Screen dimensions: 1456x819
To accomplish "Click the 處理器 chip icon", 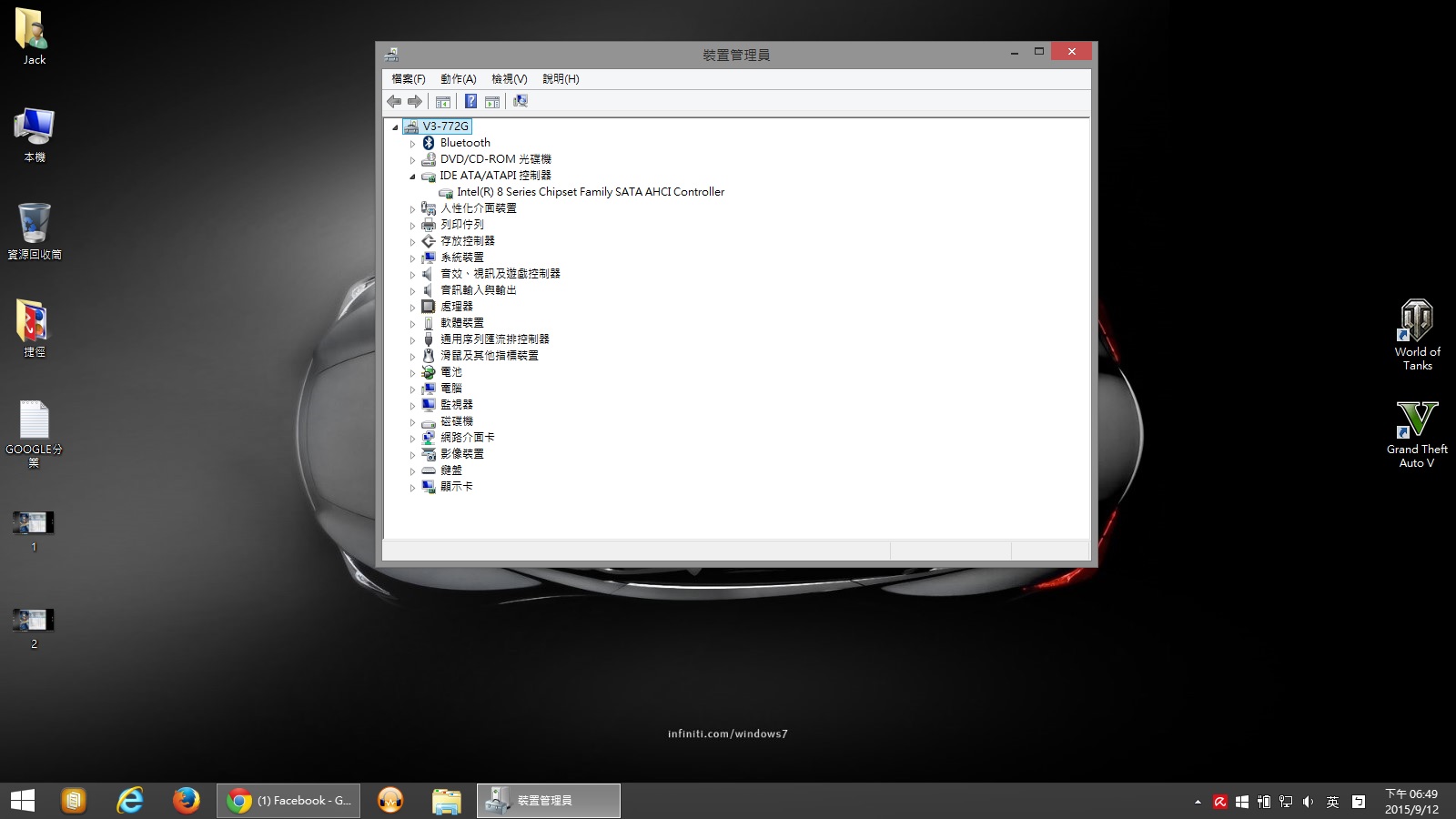I will (429, 307).
